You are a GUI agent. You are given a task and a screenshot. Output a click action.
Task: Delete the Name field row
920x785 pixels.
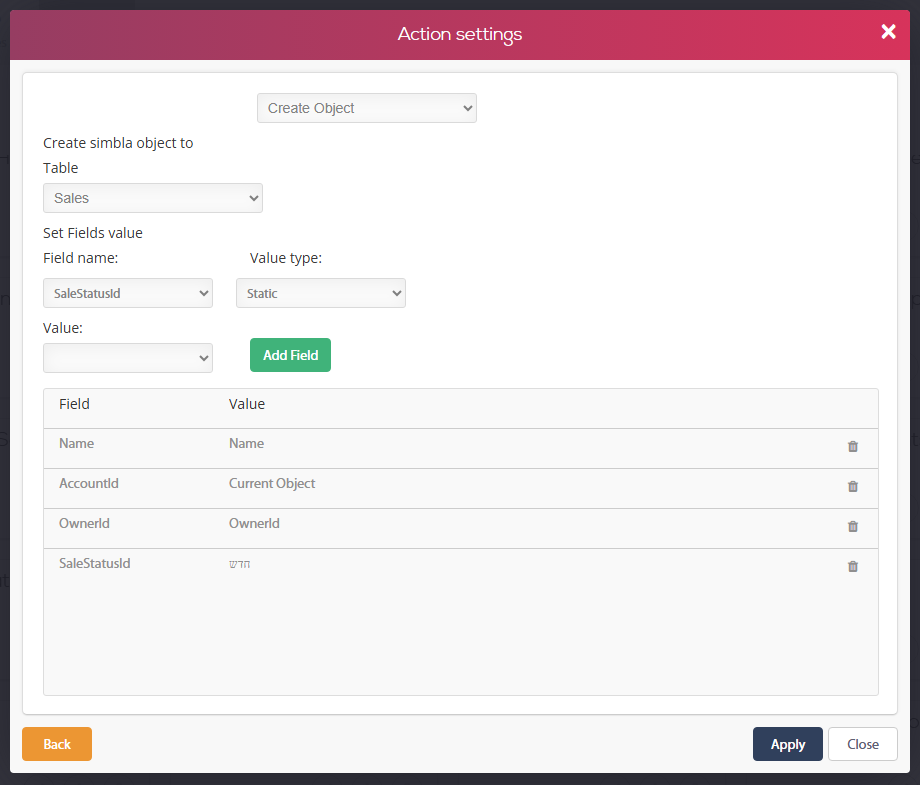pos(853,446)
